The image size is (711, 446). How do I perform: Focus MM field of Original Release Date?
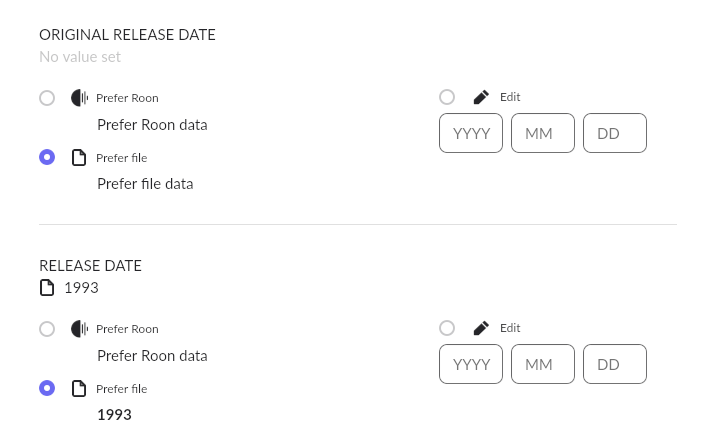pos(543,133)
